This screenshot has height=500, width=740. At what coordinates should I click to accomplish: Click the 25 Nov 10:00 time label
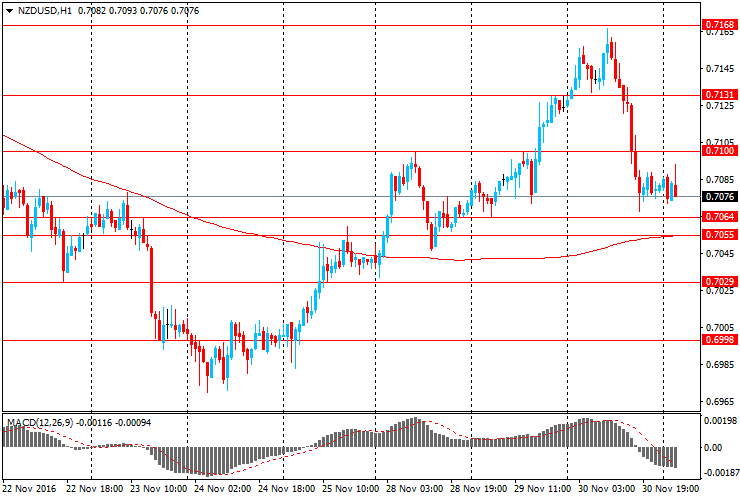coord(353,490)
